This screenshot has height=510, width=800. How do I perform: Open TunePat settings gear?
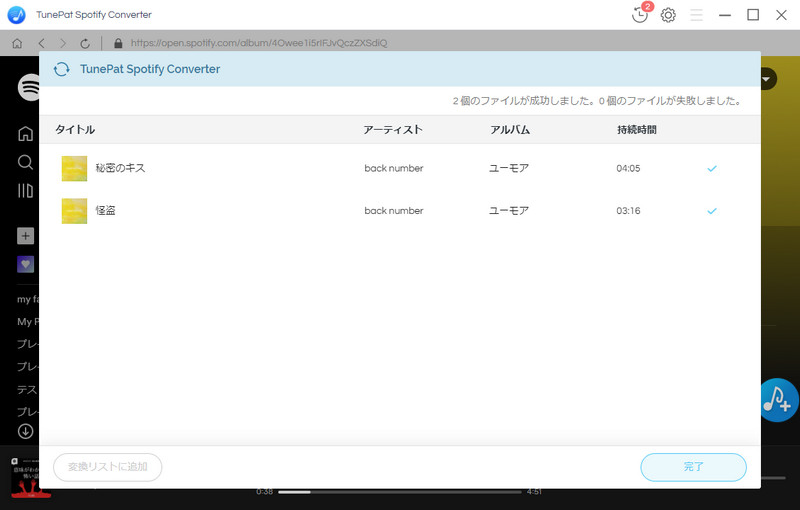point(668,15)
